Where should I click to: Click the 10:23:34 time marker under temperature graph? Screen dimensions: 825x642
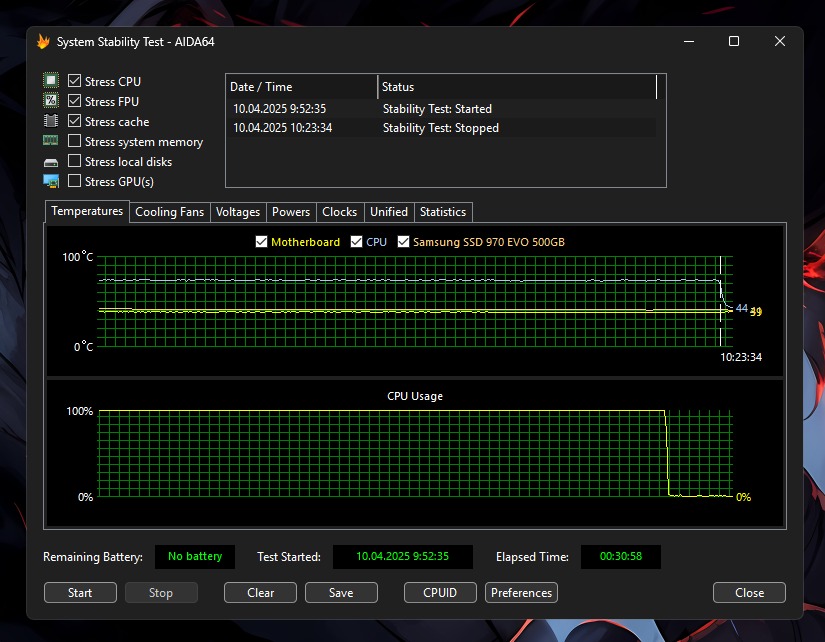741,357
